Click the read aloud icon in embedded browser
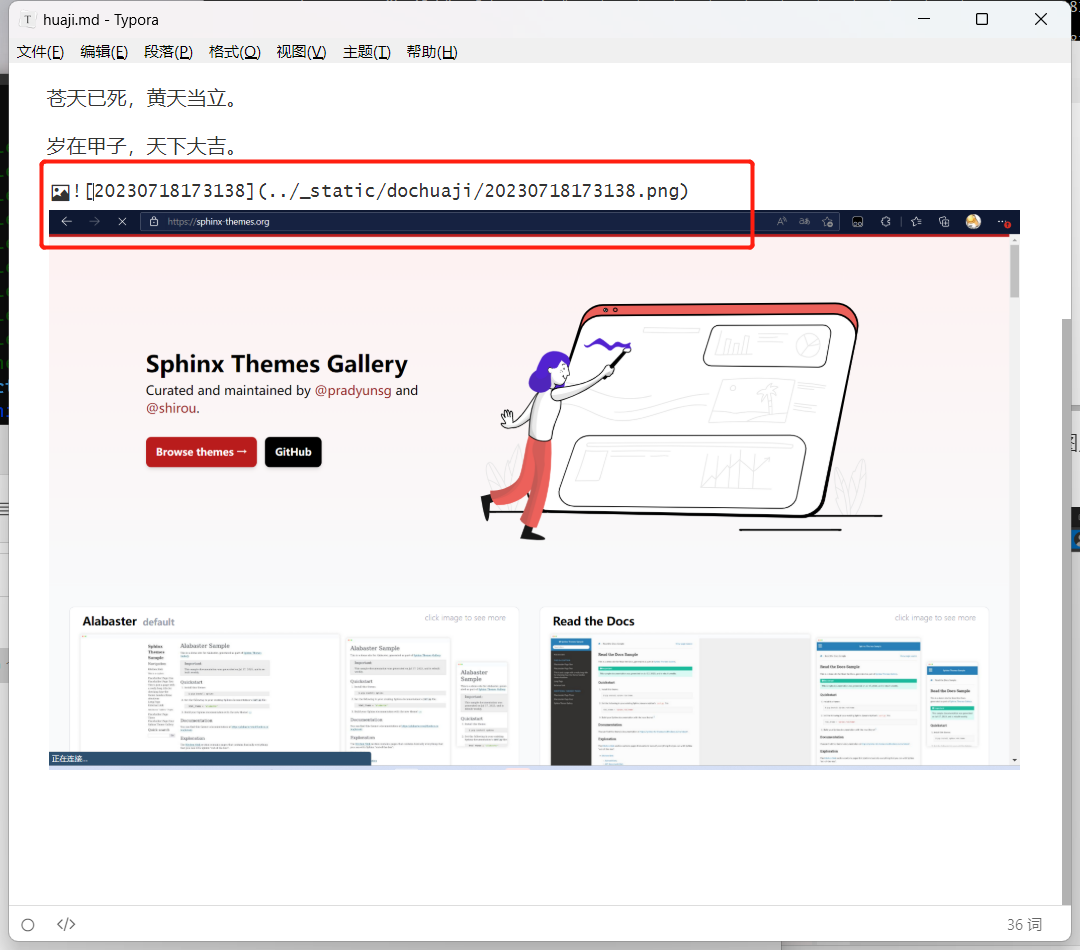Image resolution: width=1080 pixels, height=950 pixels. (781, 221)
